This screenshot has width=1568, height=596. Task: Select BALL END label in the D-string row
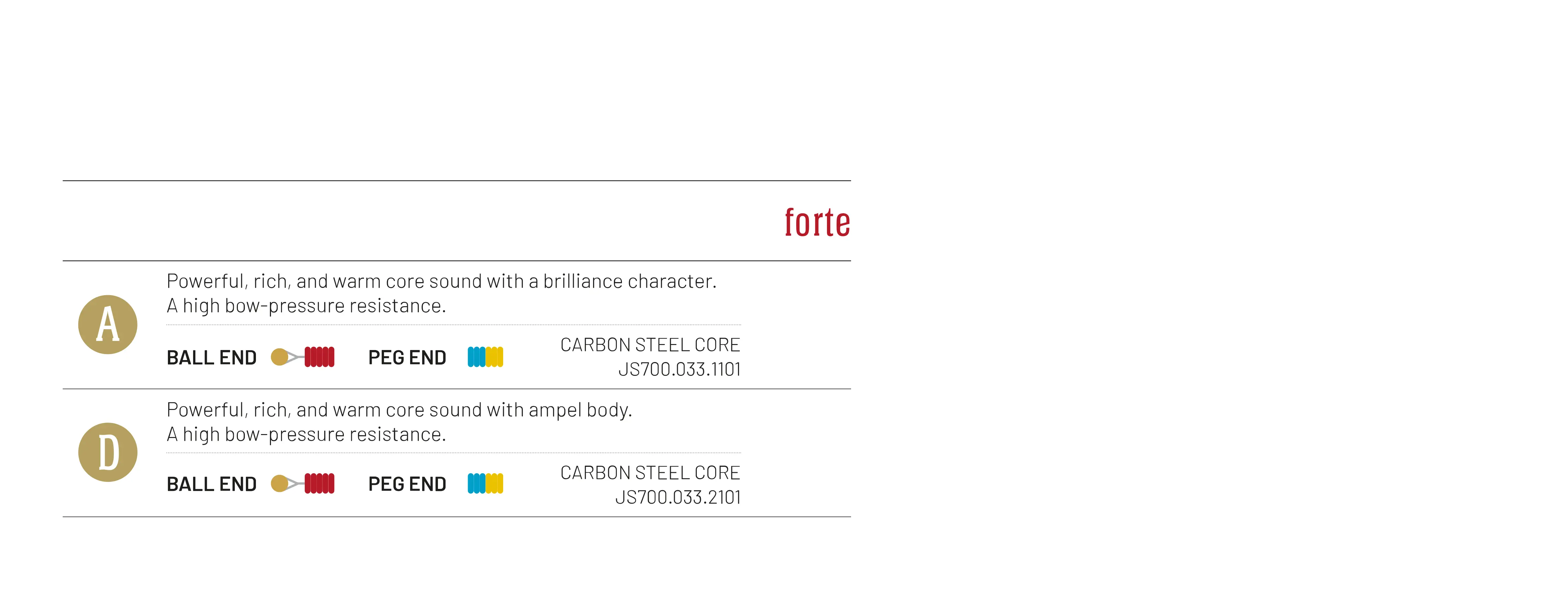point(211,485)
